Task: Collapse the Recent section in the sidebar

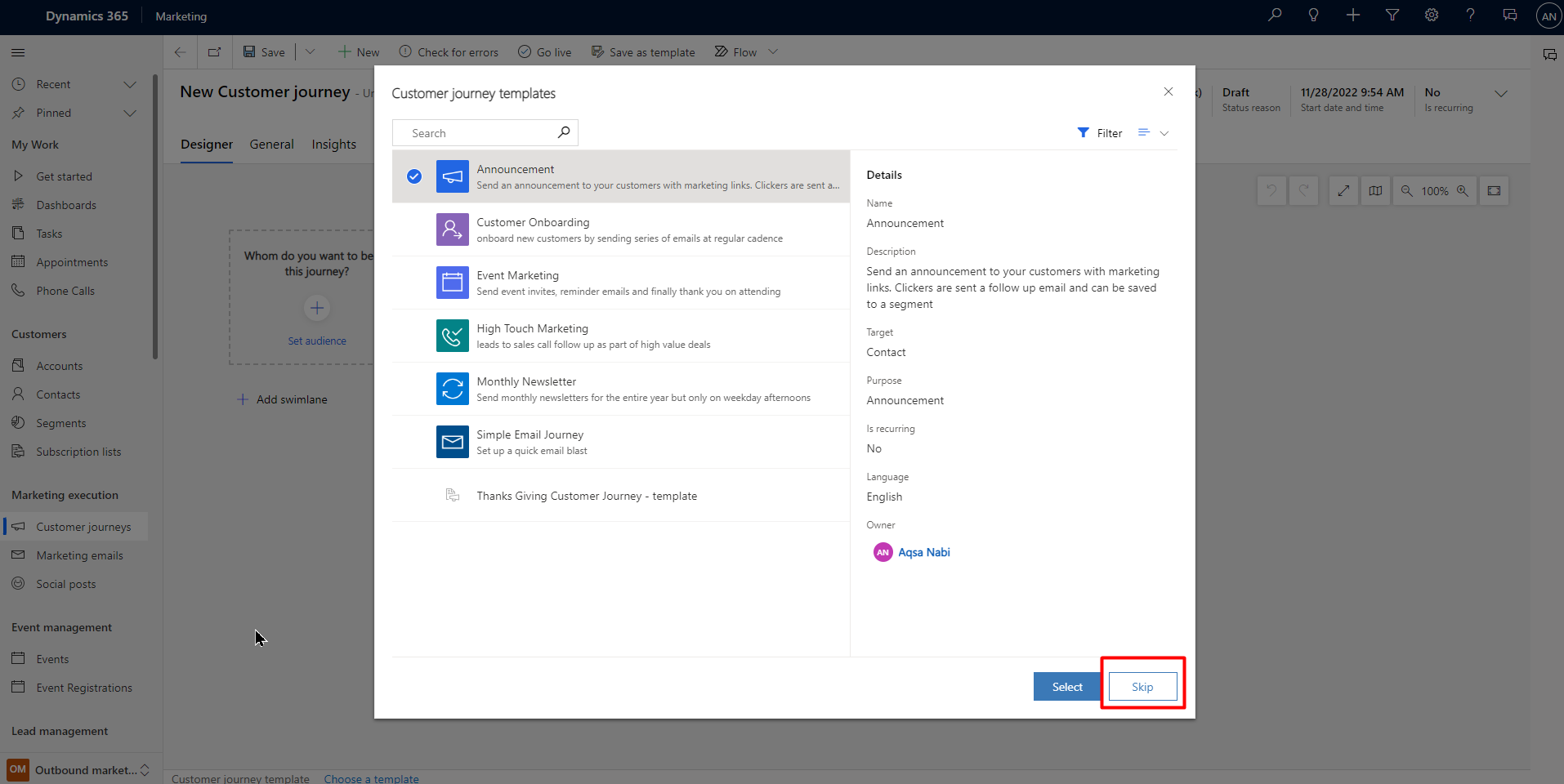Action: [x=130, y=83]
